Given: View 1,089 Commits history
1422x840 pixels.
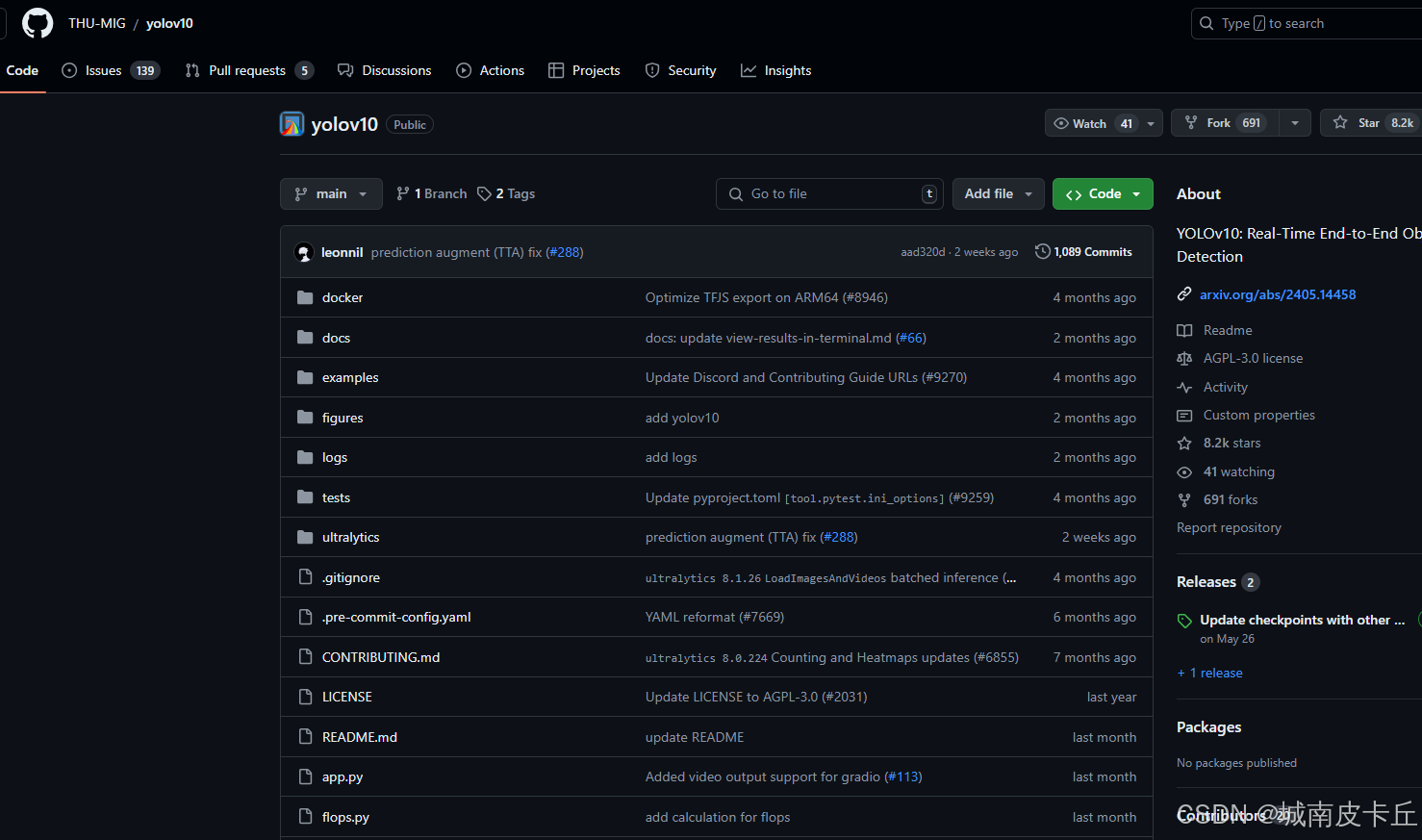Looking at the screenshot, I should 1084,252.
